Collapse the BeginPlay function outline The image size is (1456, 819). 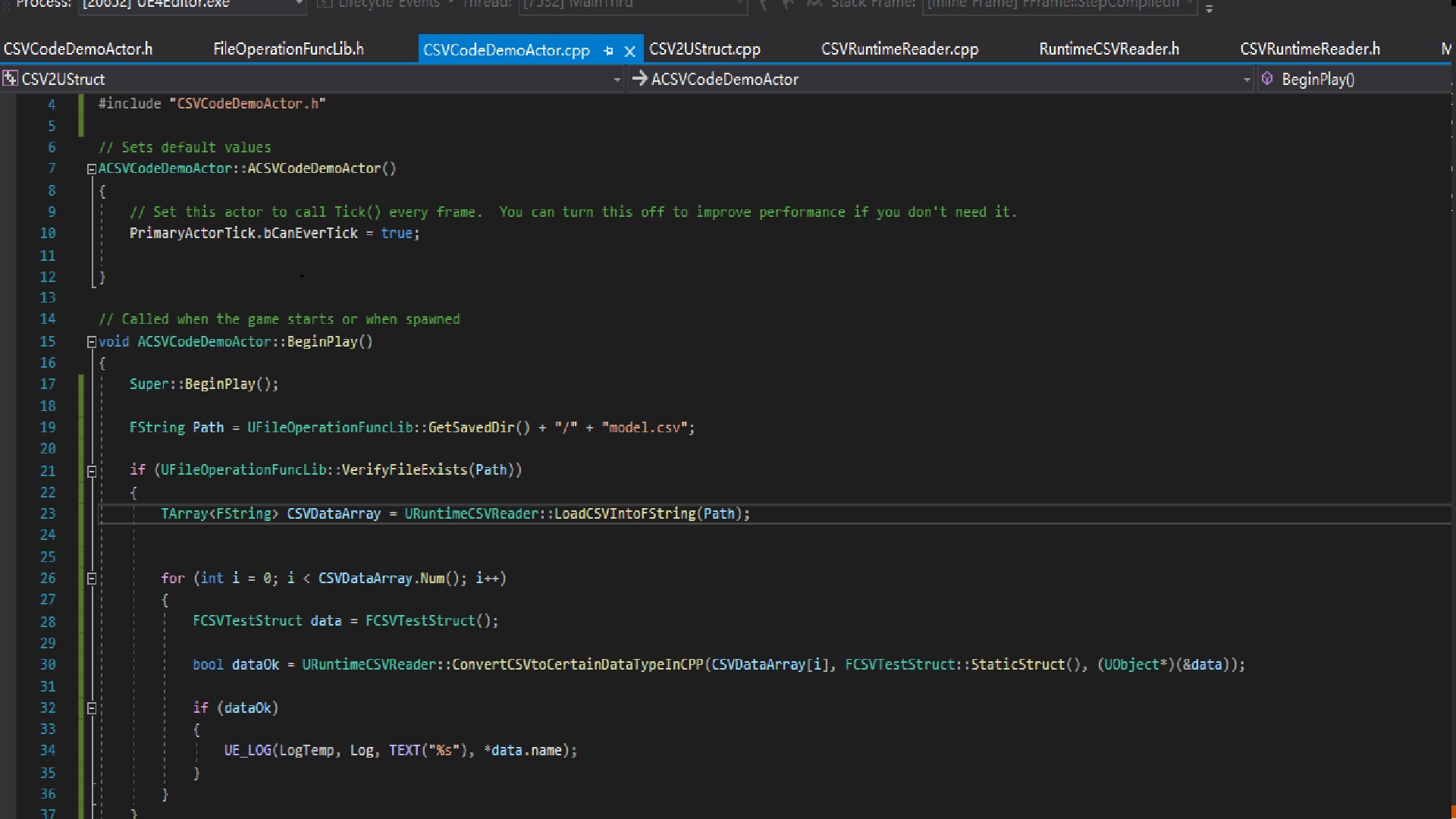(91, 342)
